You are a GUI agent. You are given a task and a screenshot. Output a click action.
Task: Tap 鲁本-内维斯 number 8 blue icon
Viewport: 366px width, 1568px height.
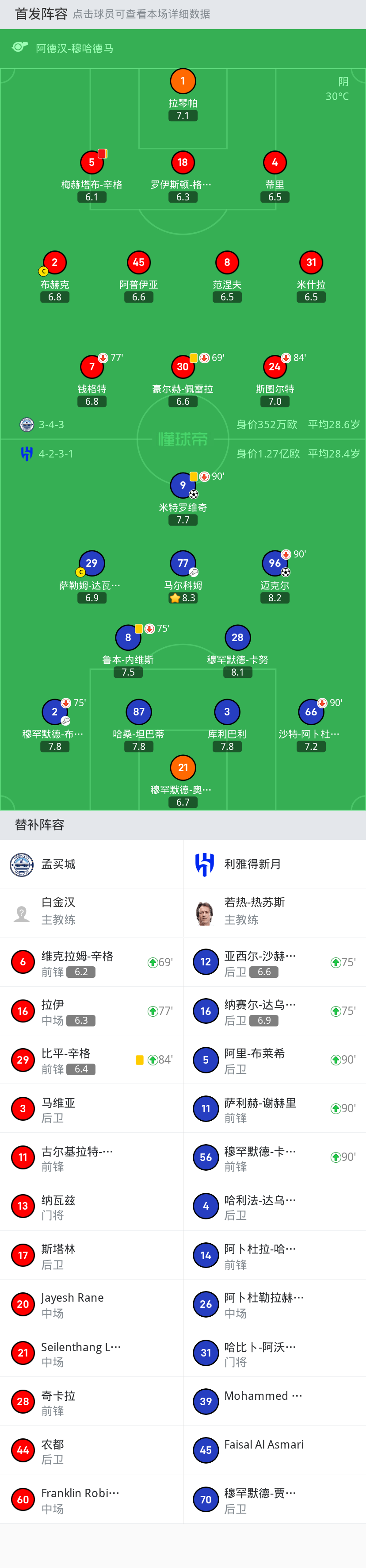tap(128, 637)
